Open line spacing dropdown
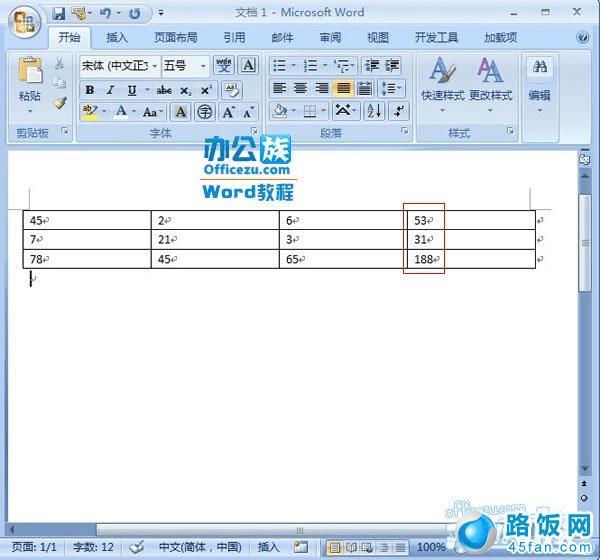The image size is (600, 560). [391, 89]
